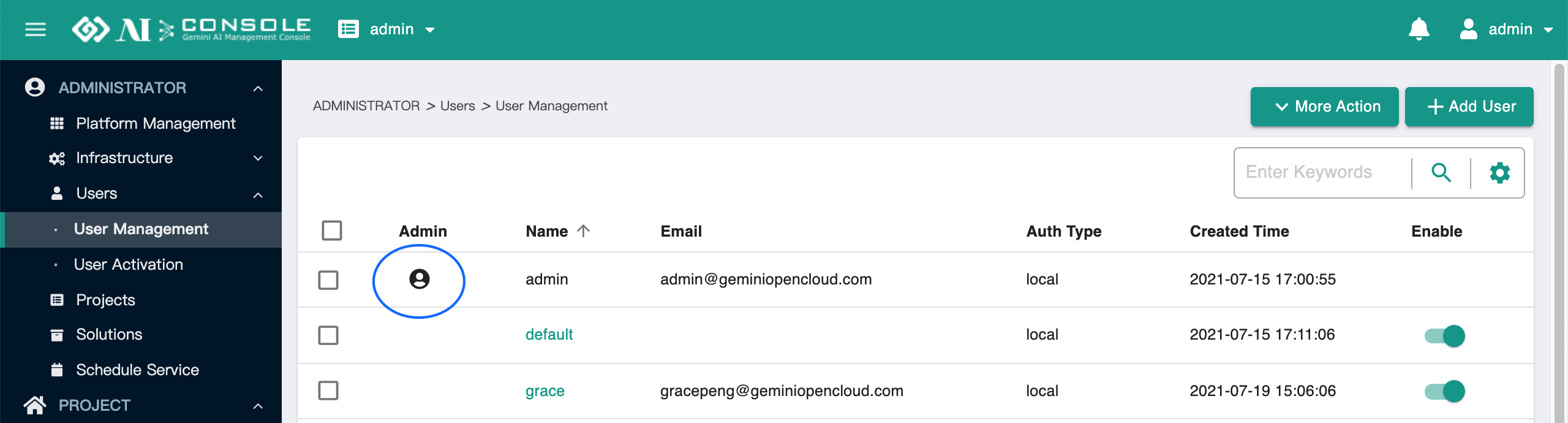Click the admin name cell in first row

click(546, 280)
